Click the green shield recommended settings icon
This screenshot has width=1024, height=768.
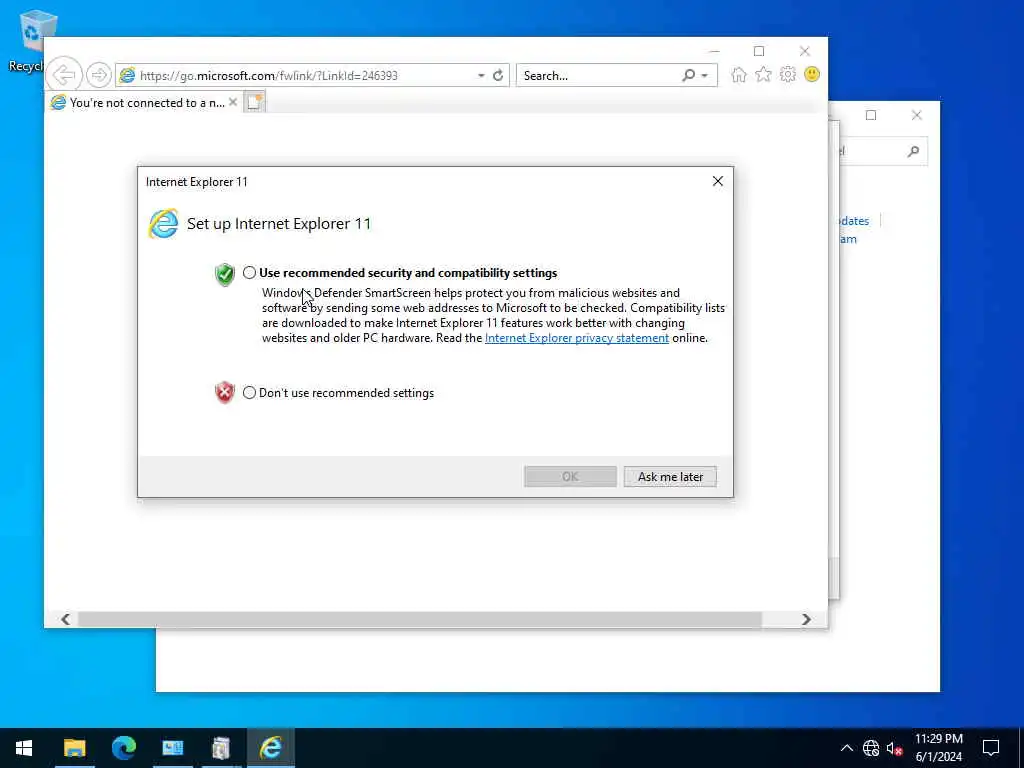tap(225, 274)
